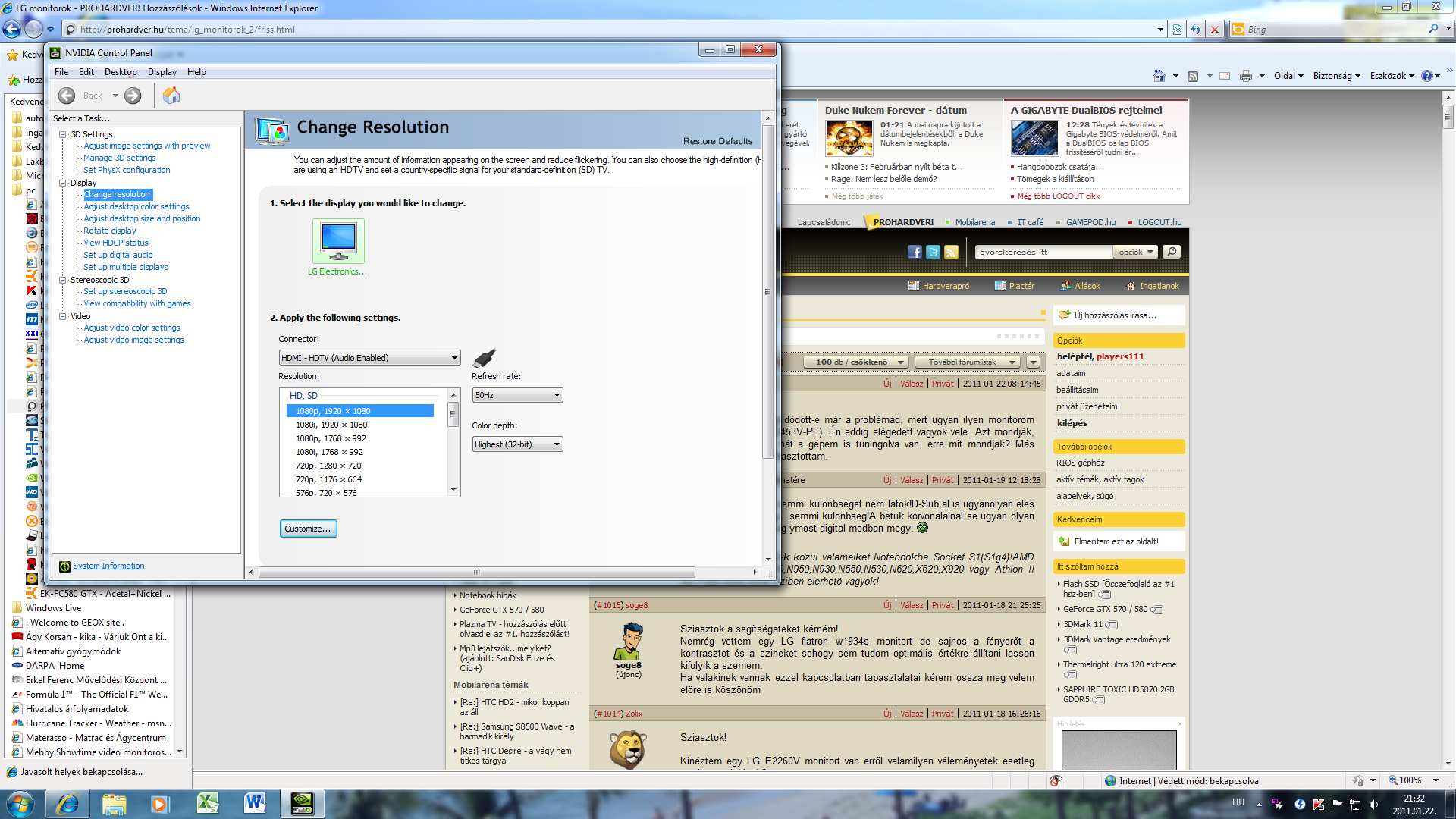Click Új hozzászólás írása...
The image size is (1456, 819).
[1115, 315]
